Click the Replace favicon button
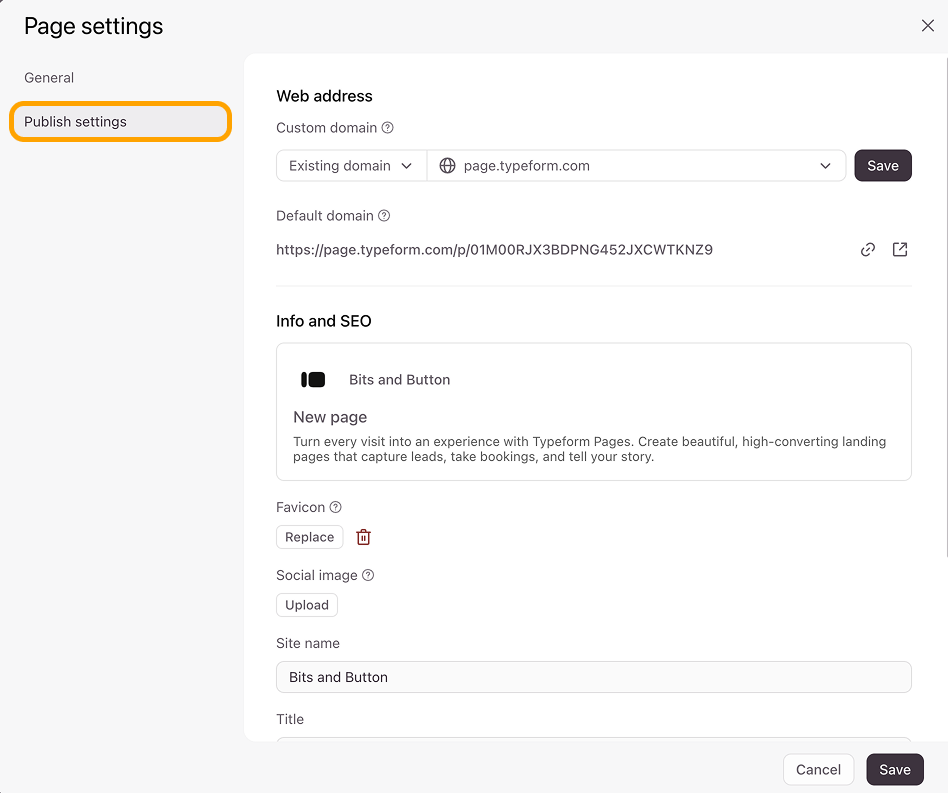Screen dimensions: 948x793 [310, 537]
